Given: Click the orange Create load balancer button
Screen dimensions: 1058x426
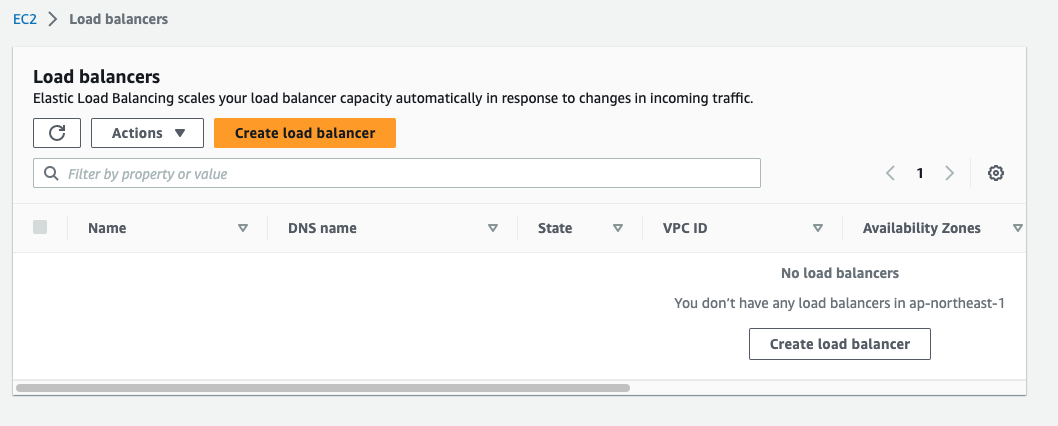Looking at the screenshot, I should [x=305, y=133].
